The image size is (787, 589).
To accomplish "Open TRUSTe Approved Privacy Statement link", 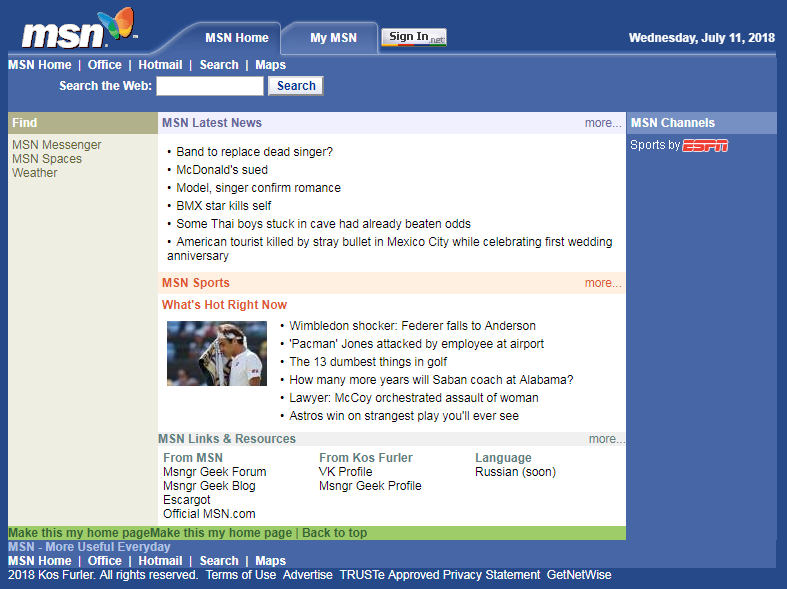I will [440, 575].
